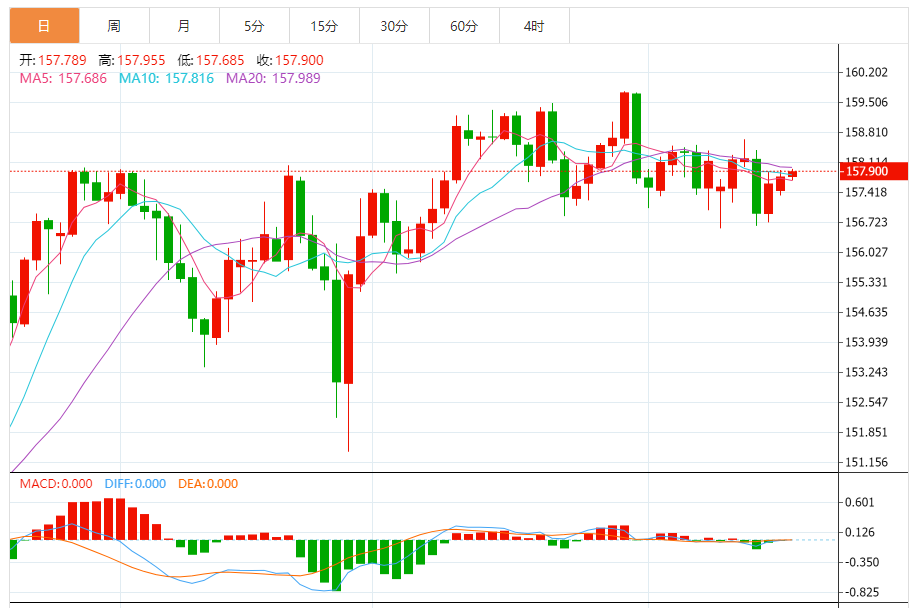Click the 低:157.685 low price text
915x608 pixels.
pyautogui.click(x=211, y=60)
